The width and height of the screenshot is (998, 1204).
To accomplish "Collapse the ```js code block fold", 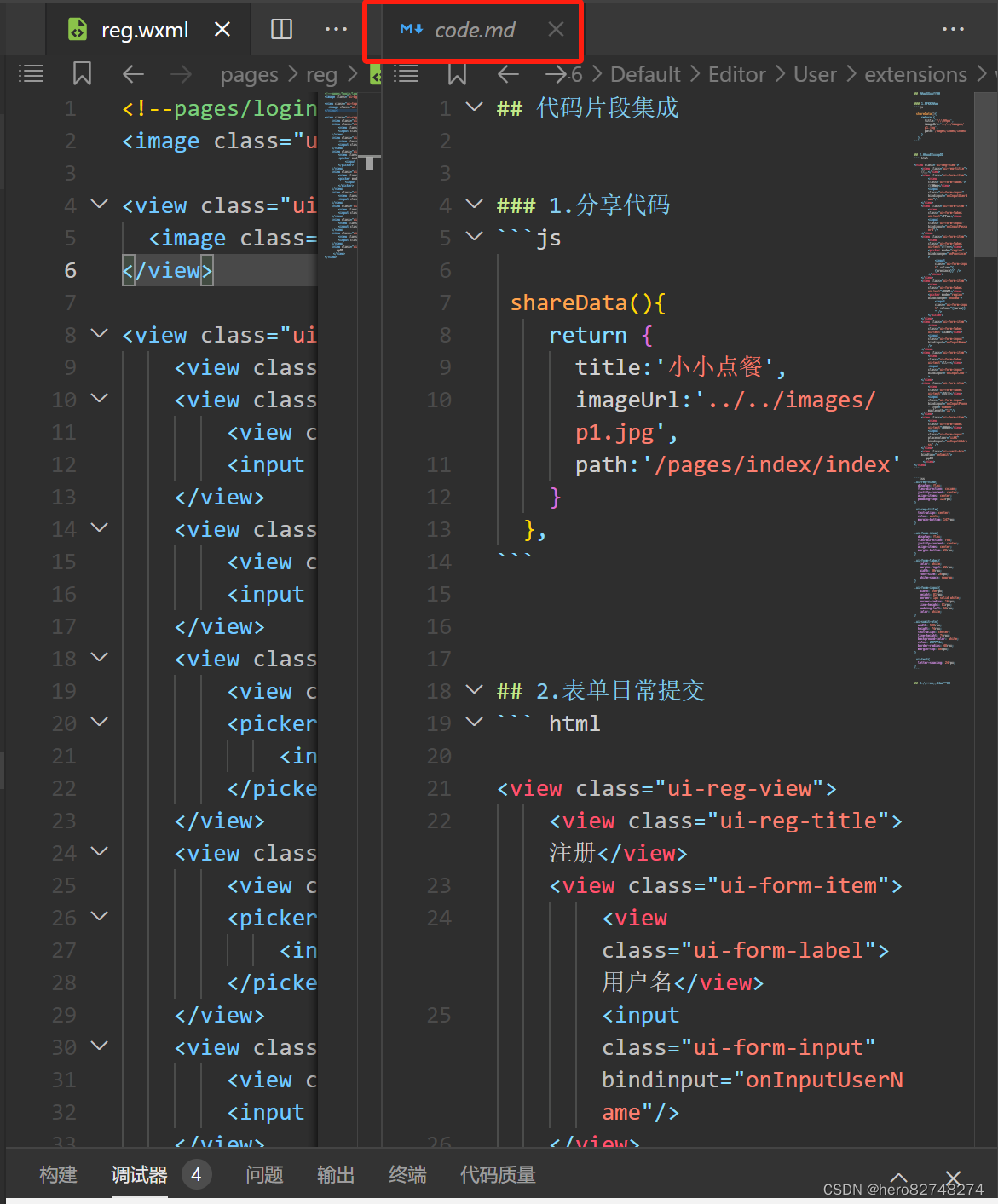I will pos(474,237).
